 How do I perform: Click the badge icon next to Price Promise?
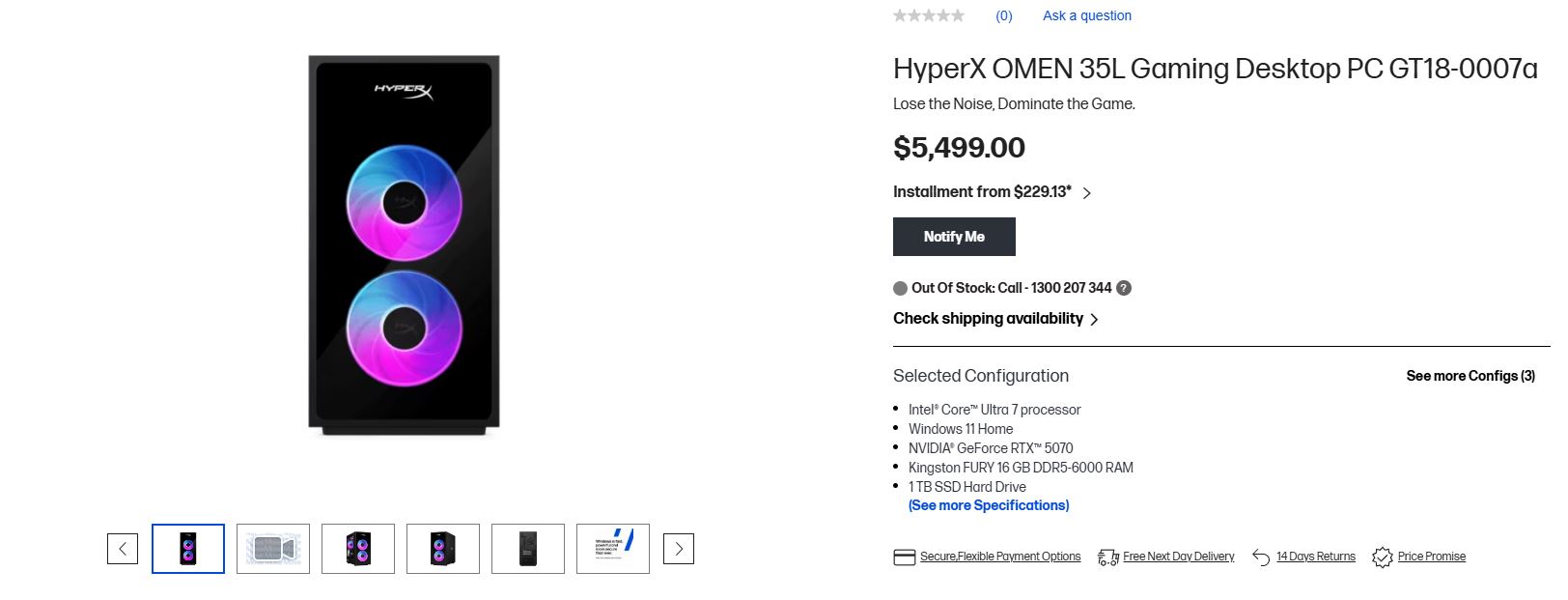pyautogui.click(x=1381, y=557)
